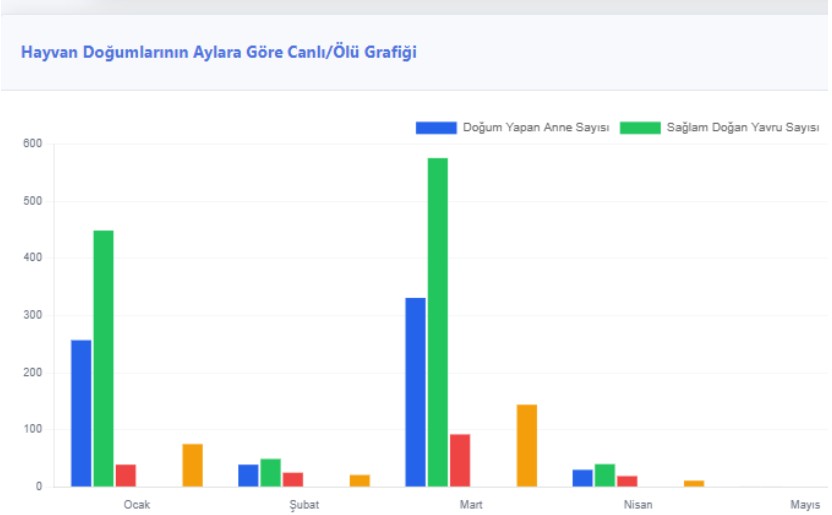
Task: Select the blue bar for Nisan
Action: (x=583, y=478)
